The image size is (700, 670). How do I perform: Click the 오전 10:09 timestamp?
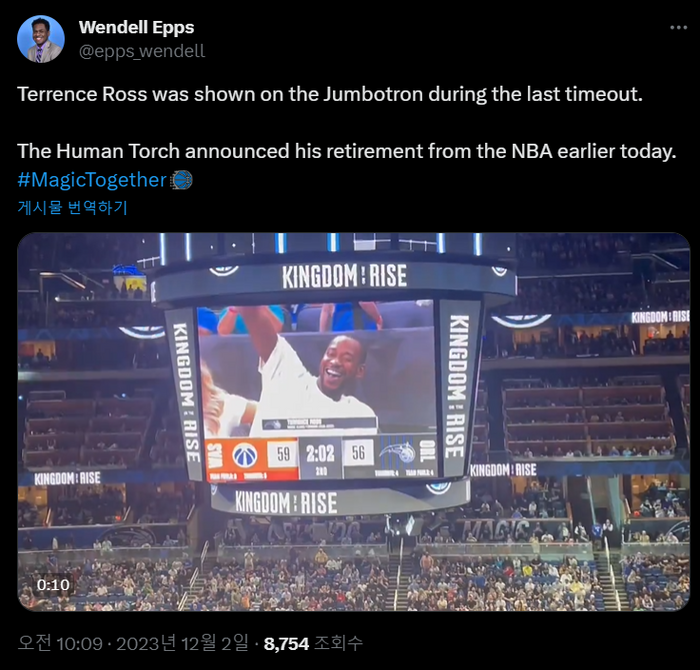click(60, 643)
